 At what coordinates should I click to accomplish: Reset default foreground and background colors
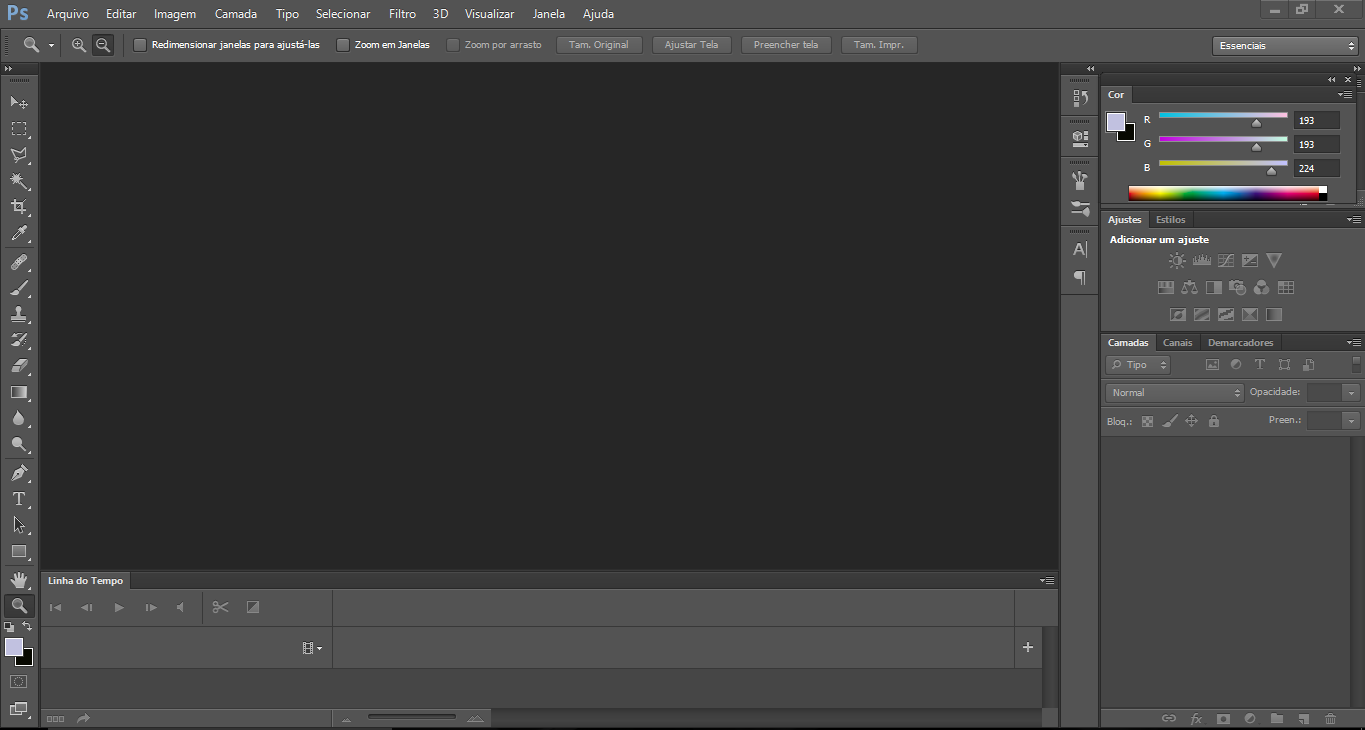coord(9,627)
